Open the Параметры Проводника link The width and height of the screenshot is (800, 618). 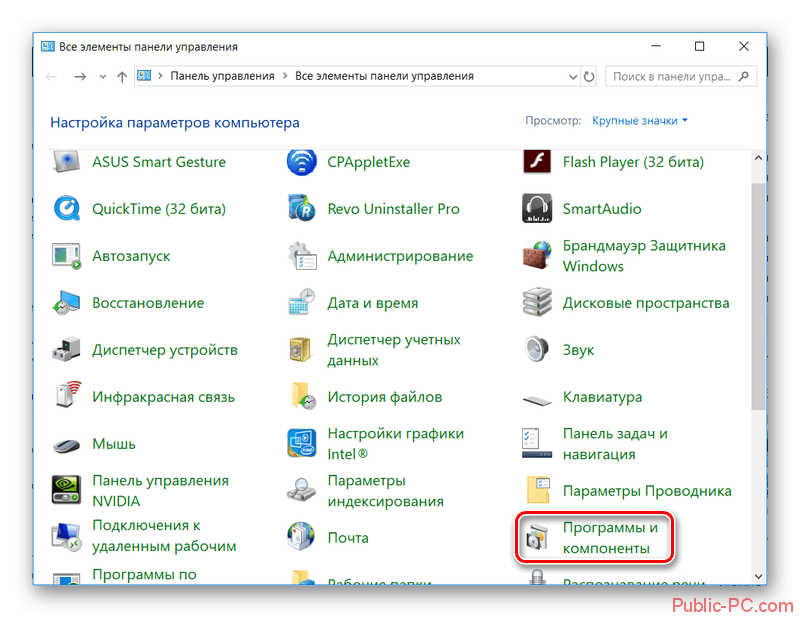tap(647, 491)
